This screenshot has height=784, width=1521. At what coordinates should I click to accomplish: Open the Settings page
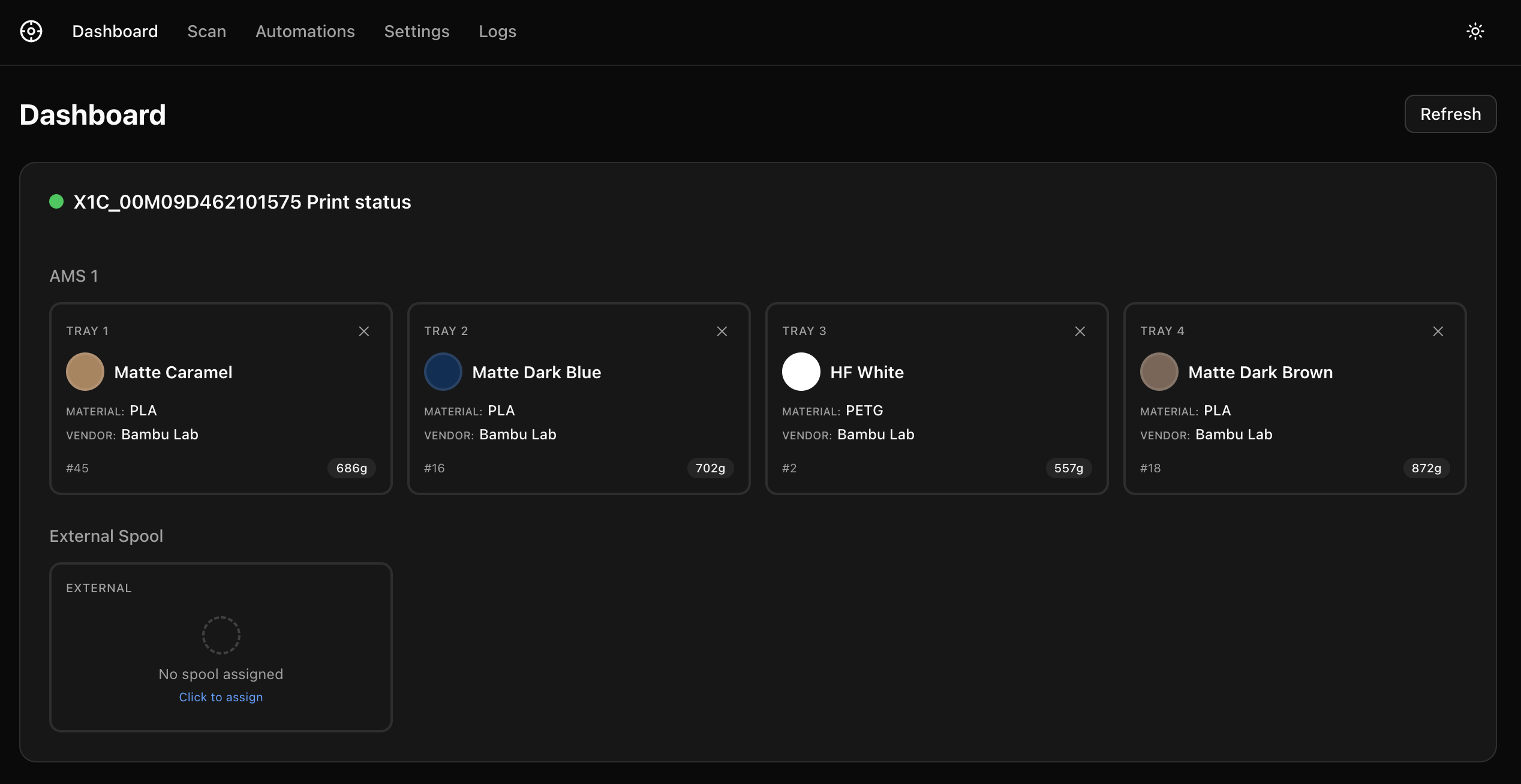[416, 31]
